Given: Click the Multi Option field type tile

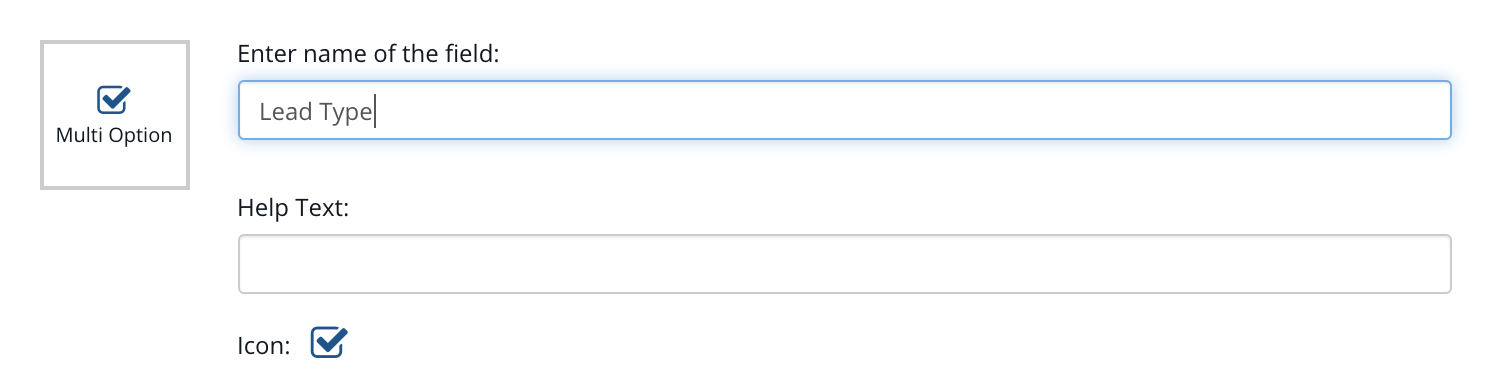Looking at the screenshot, I should tap(114, 115).
